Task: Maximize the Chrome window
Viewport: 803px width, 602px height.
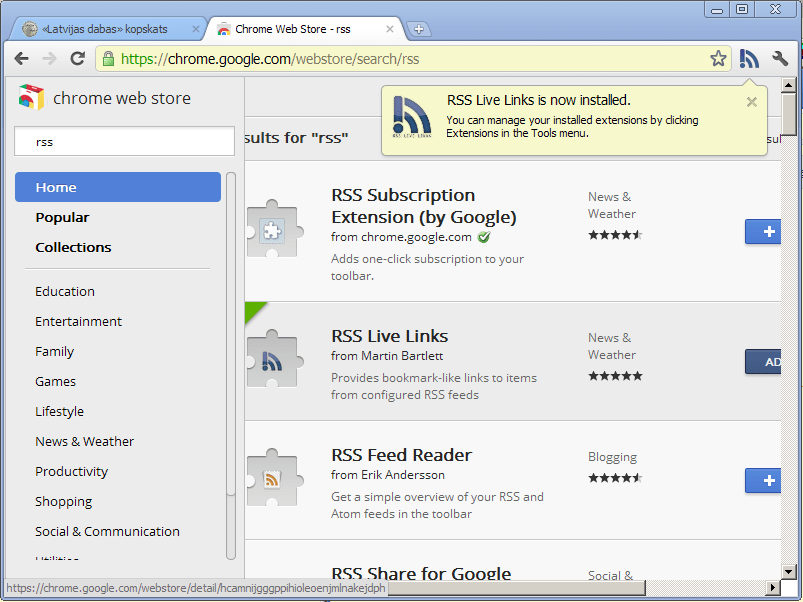Action: pyautogui.click(x=742, y=10)
